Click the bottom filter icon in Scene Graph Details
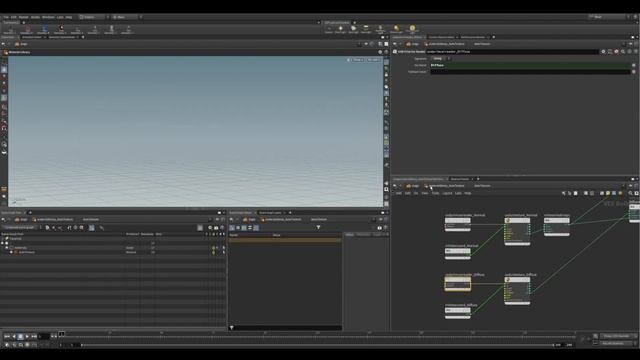The width and height of the screenshot is (640, 360). [x=231, y=327]
